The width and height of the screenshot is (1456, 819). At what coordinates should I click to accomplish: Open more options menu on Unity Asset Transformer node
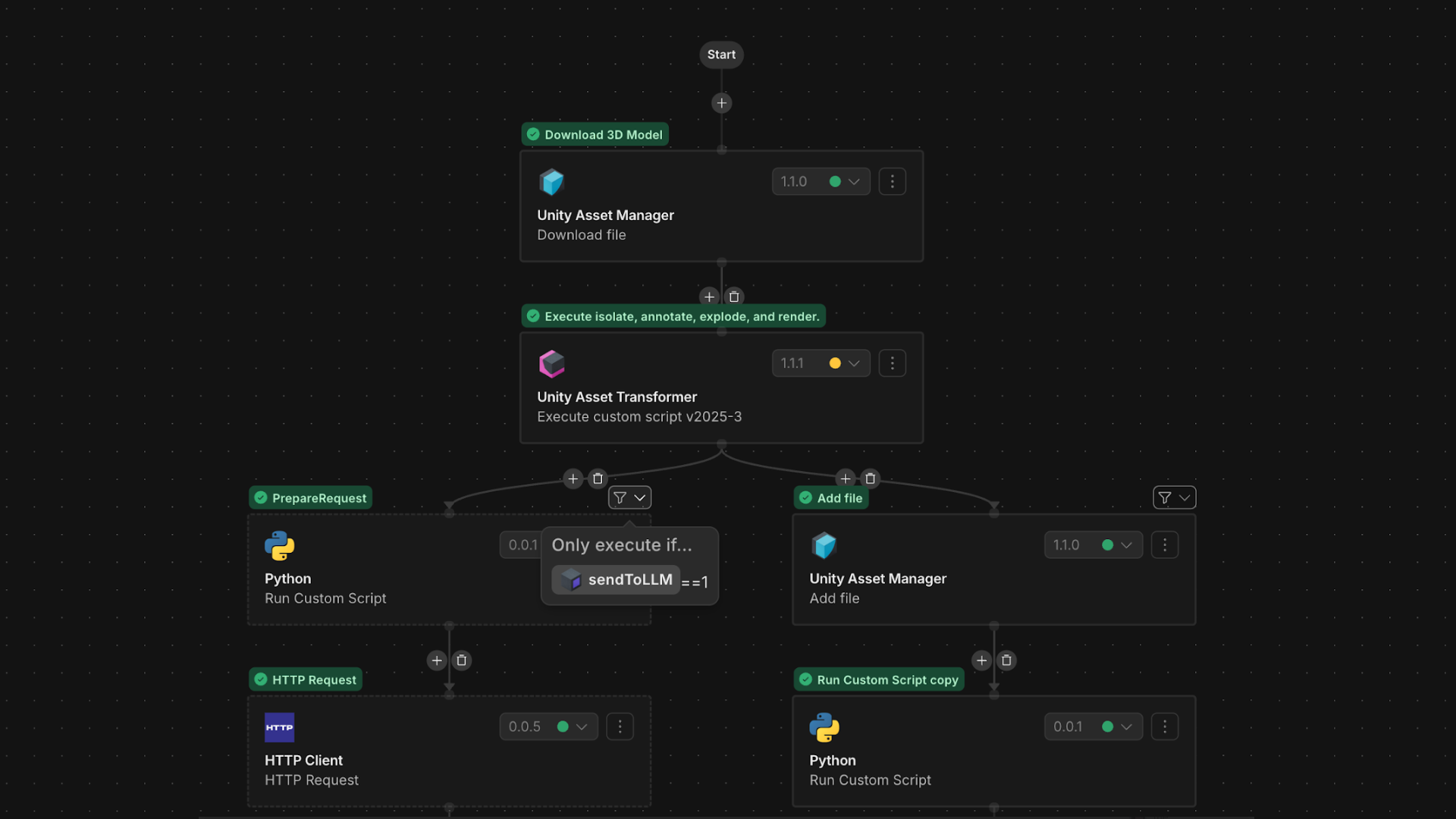893,363
